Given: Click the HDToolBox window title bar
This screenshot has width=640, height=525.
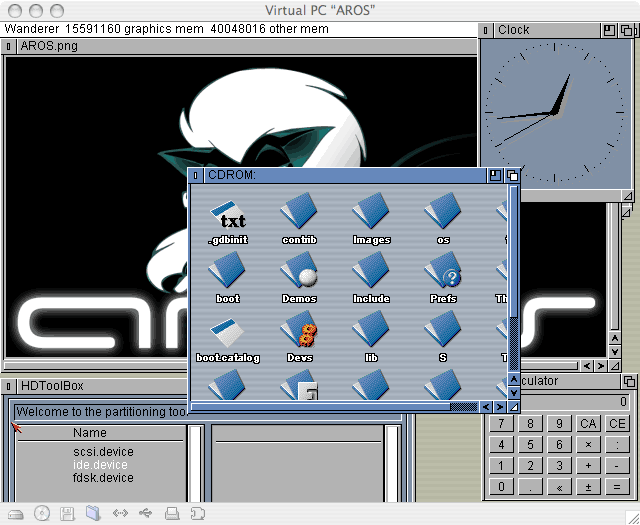Looking at the screenshot, I should (102, 386).
